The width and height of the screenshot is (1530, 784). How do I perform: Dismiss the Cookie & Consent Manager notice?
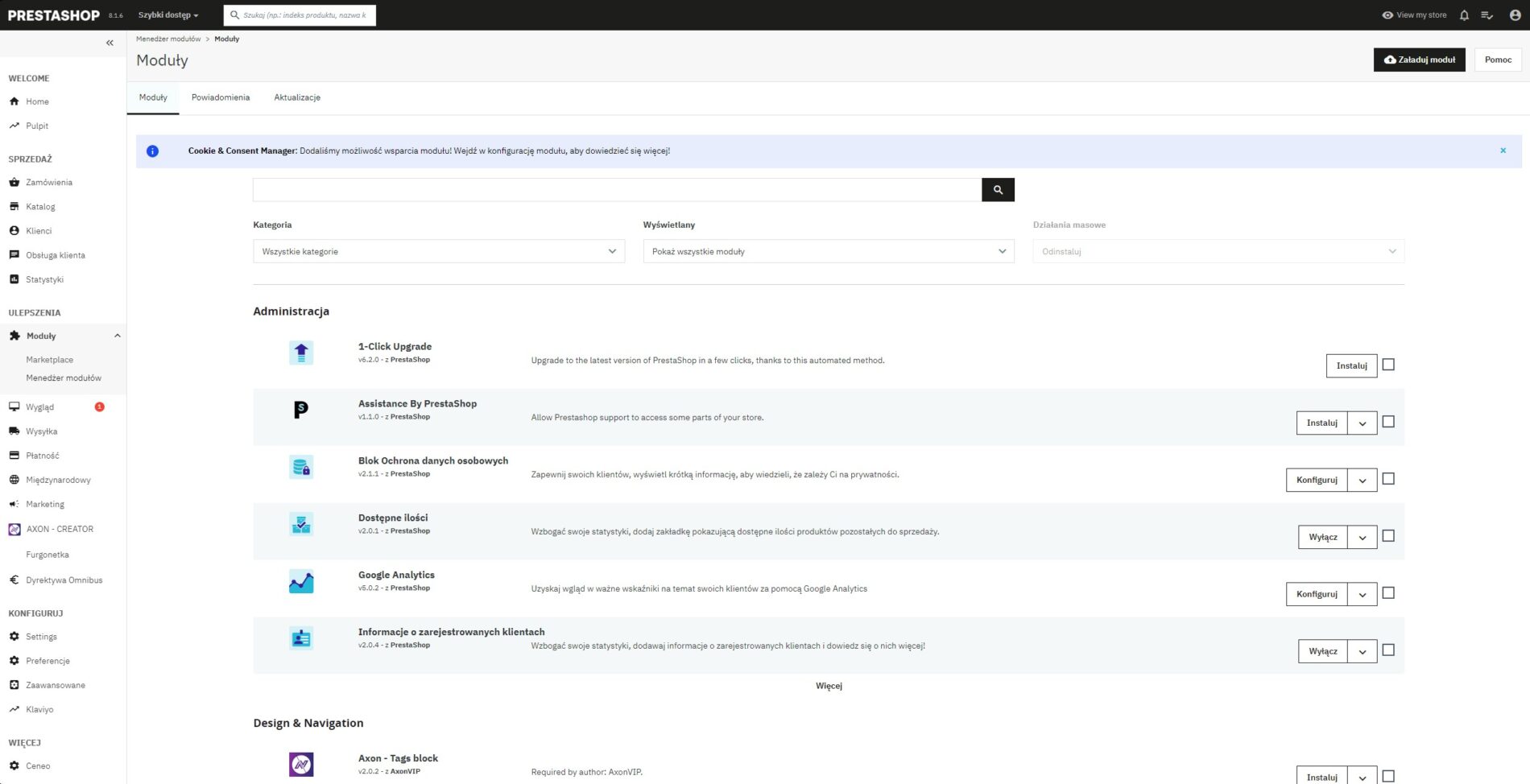(1503, 151)
